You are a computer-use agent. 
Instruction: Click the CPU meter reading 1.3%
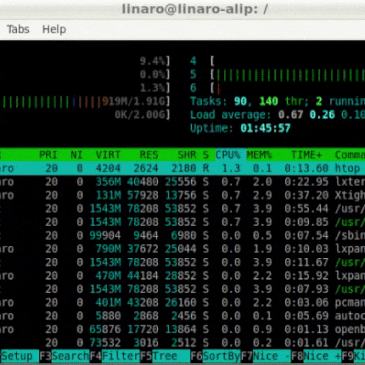155,88
